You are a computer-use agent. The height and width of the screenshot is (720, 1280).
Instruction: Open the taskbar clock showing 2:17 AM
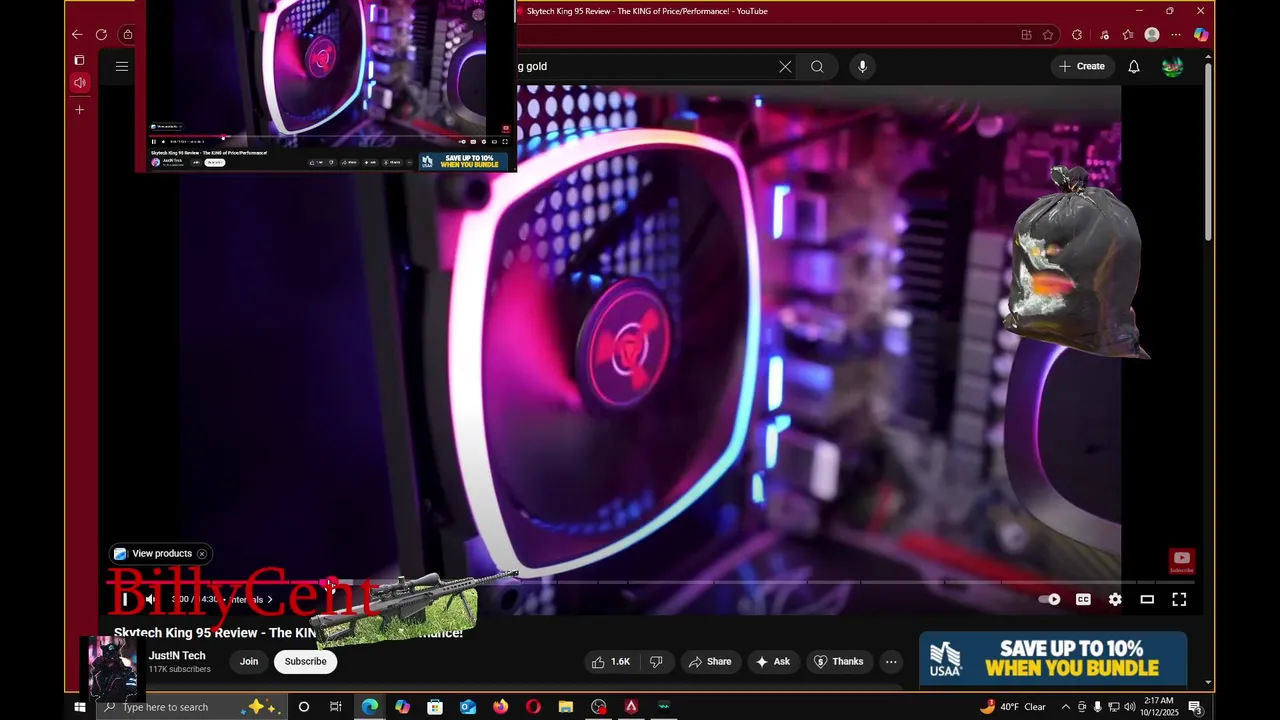[1159, 707]
